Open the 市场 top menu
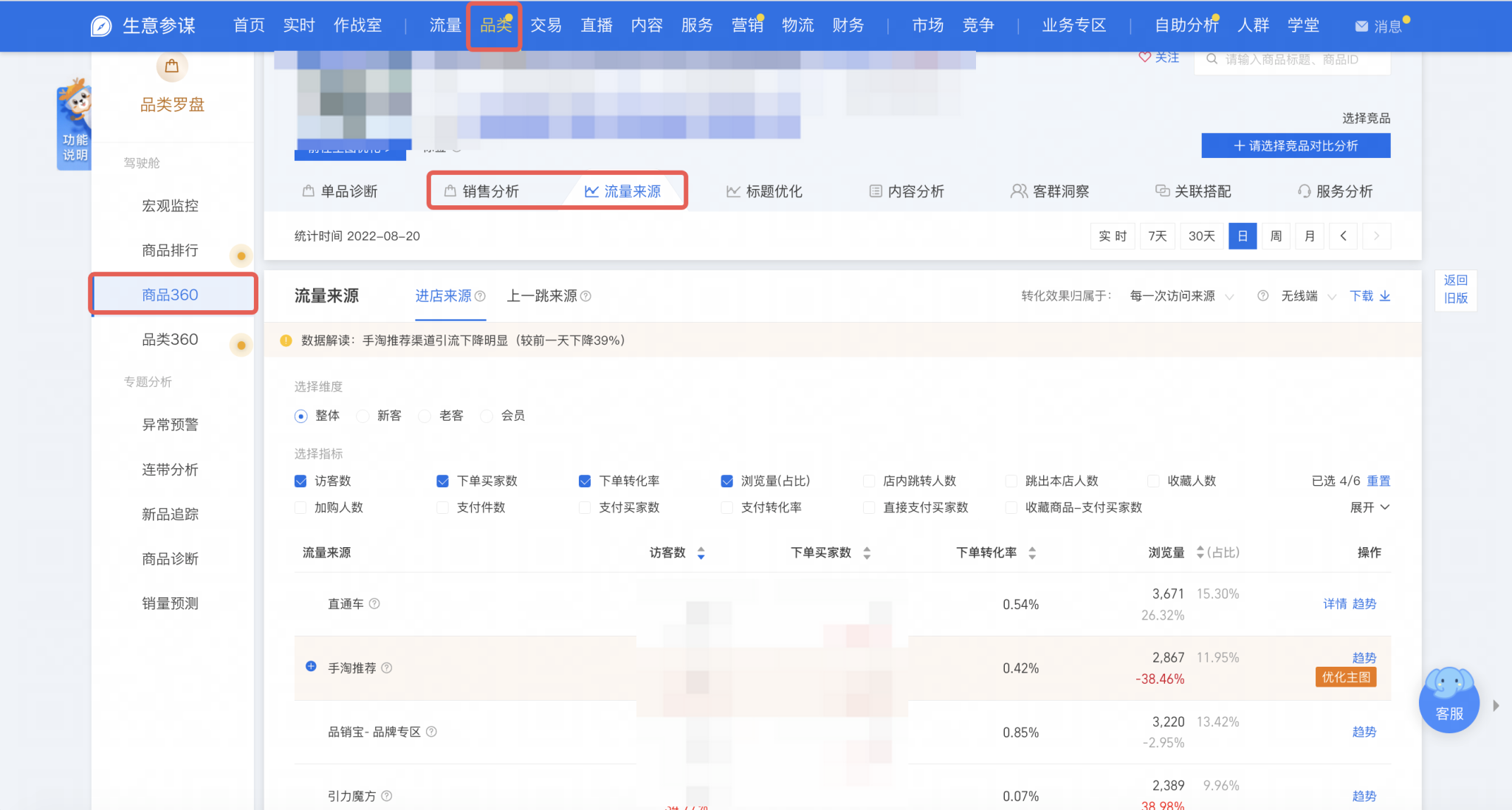Viewport: 1512px width, 810px height. click(x=927, y=26)
